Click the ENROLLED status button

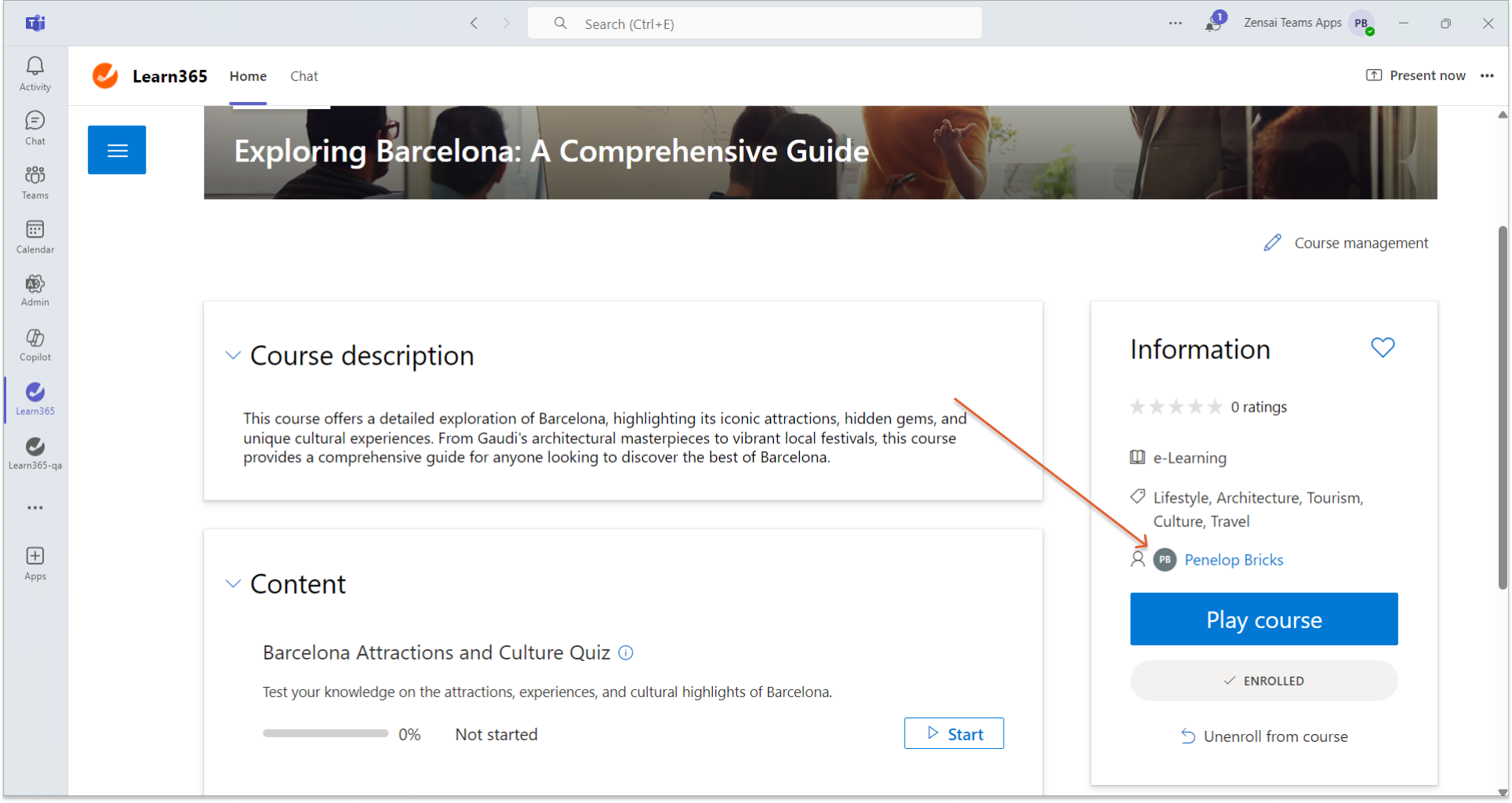(x=1263, y=681)
